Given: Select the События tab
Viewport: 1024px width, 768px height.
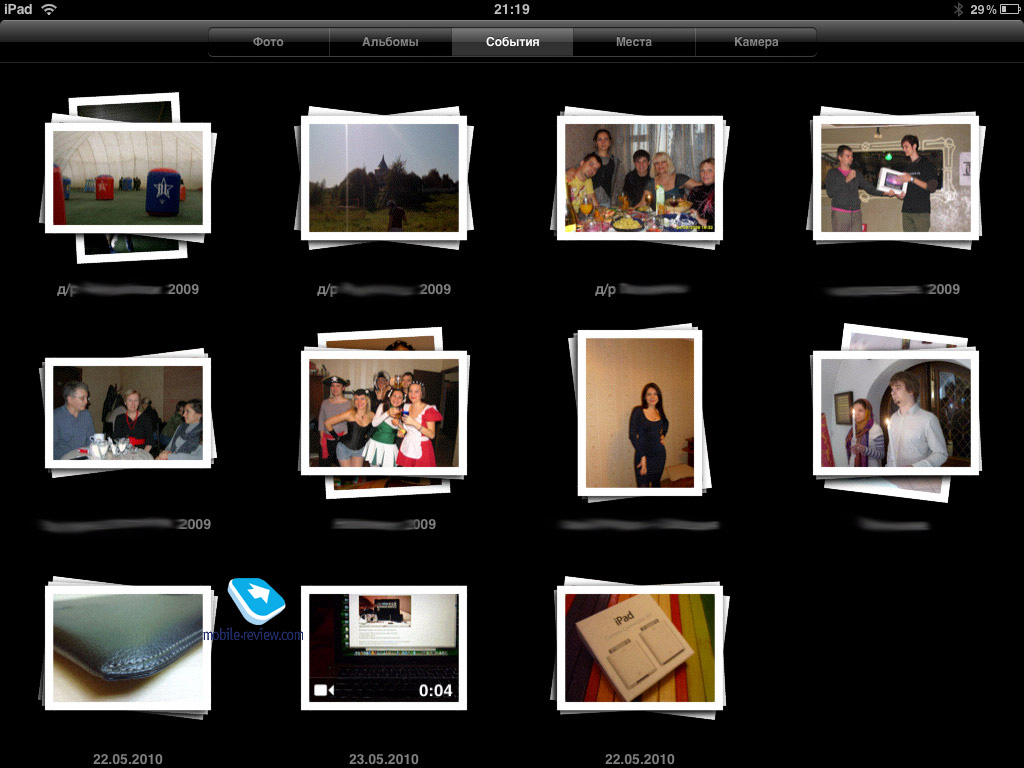Looking at the screenshot, I should pyautogui.click(x=512, y=42).
